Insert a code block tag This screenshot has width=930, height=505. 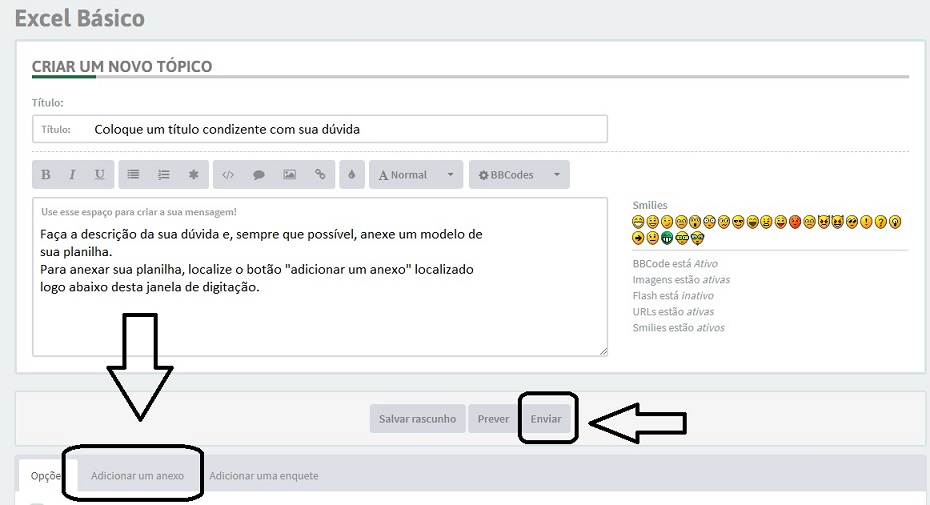click(x=228, y=174)
